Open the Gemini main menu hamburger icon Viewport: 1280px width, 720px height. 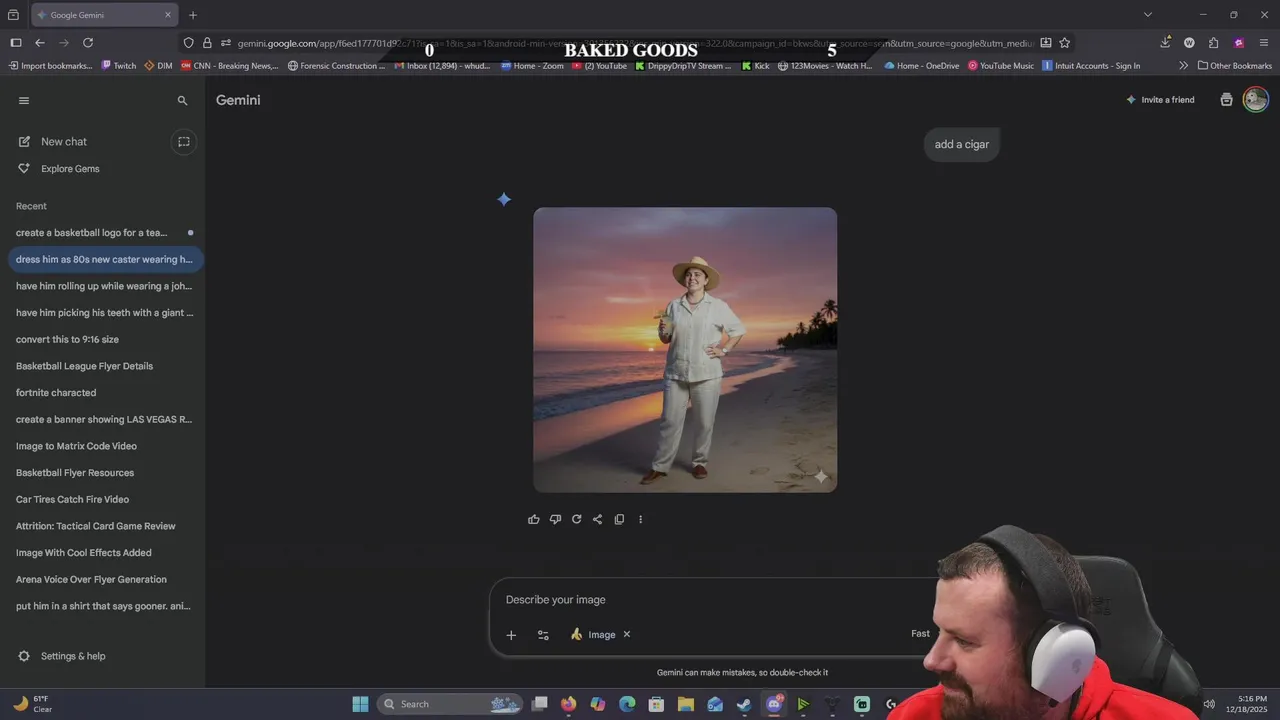[24, 100]
